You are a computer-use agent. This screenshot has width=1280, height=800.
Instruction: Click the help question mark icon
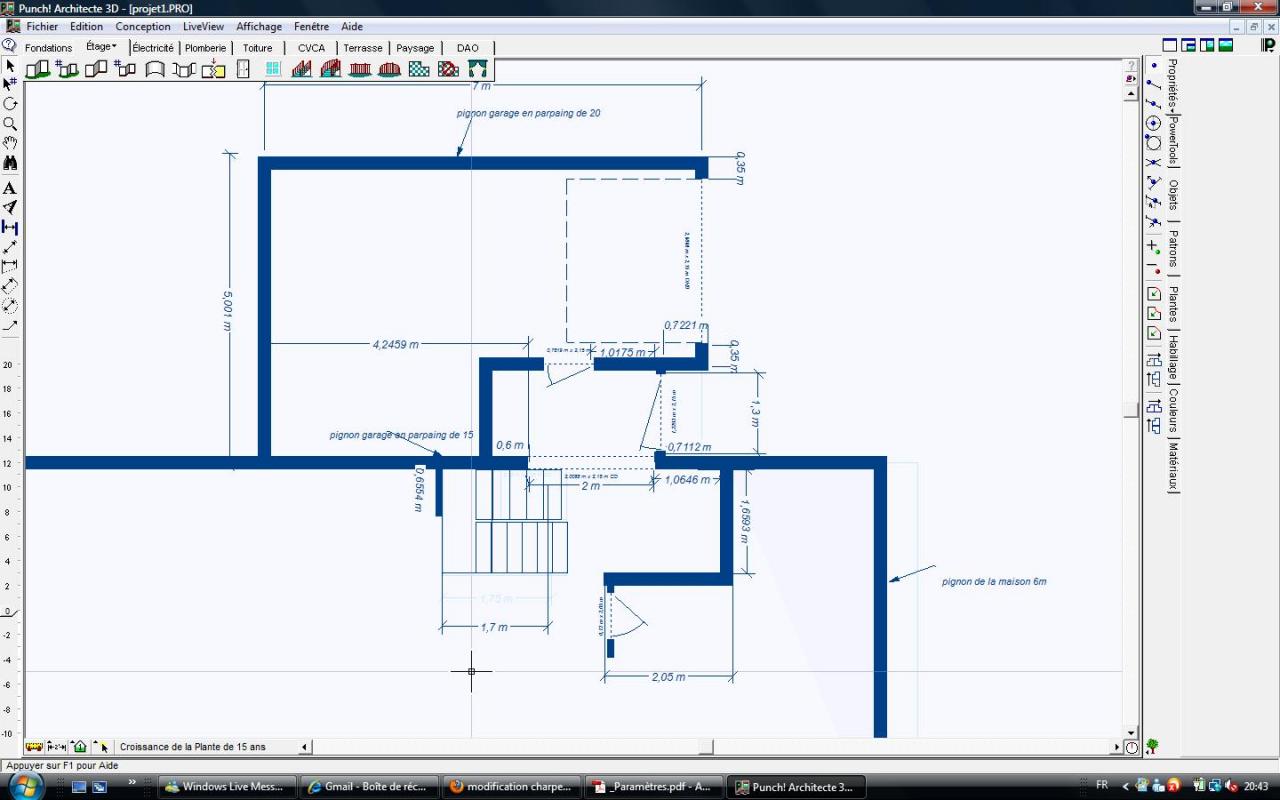pos(9,46)
